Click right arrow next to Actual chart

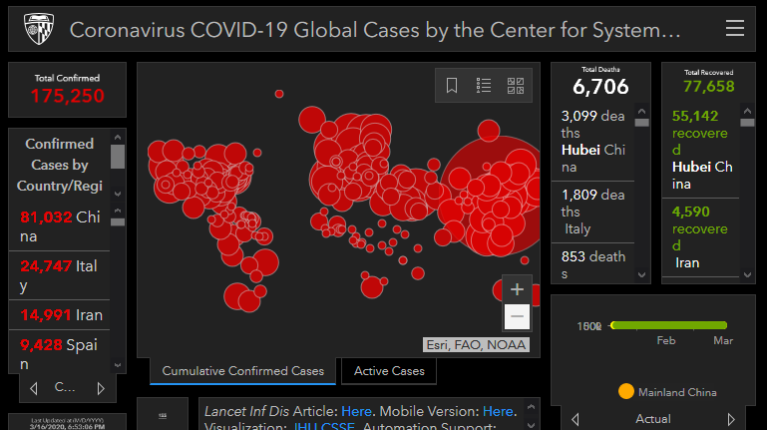coord(732,419)
